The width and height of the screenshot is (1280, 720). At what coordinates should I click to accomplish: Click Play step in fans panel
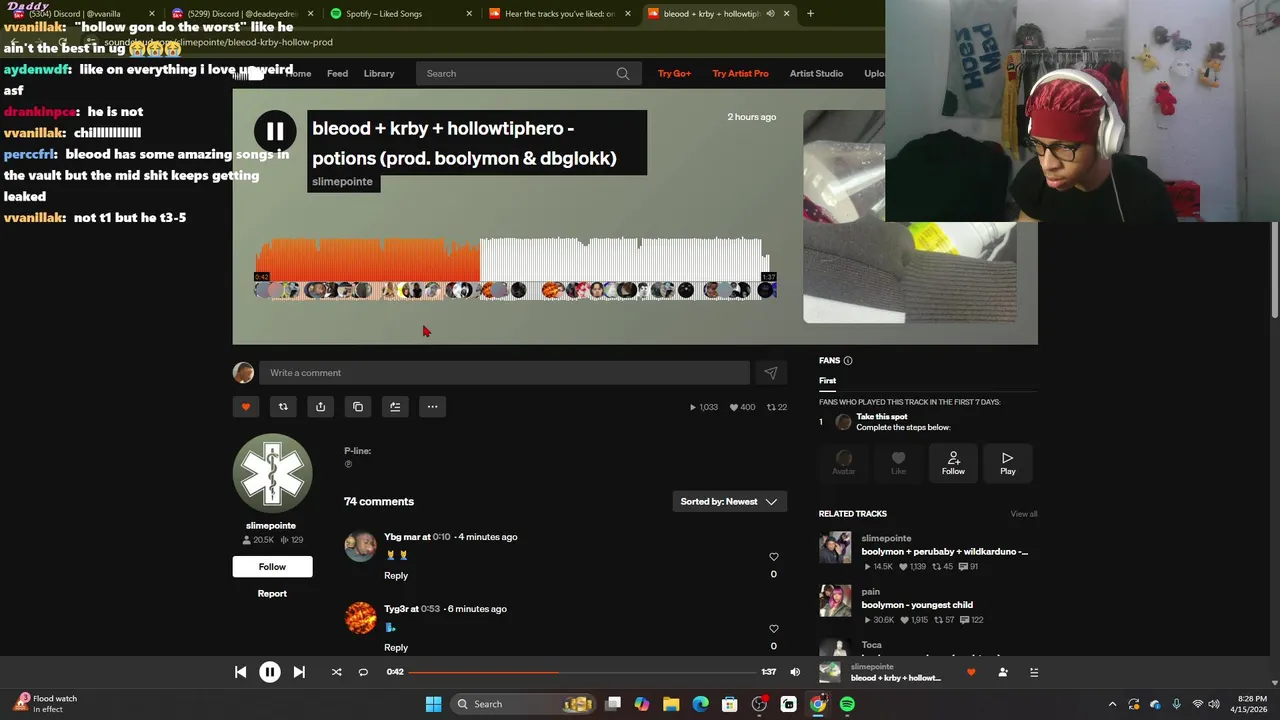click(1007, 463)
